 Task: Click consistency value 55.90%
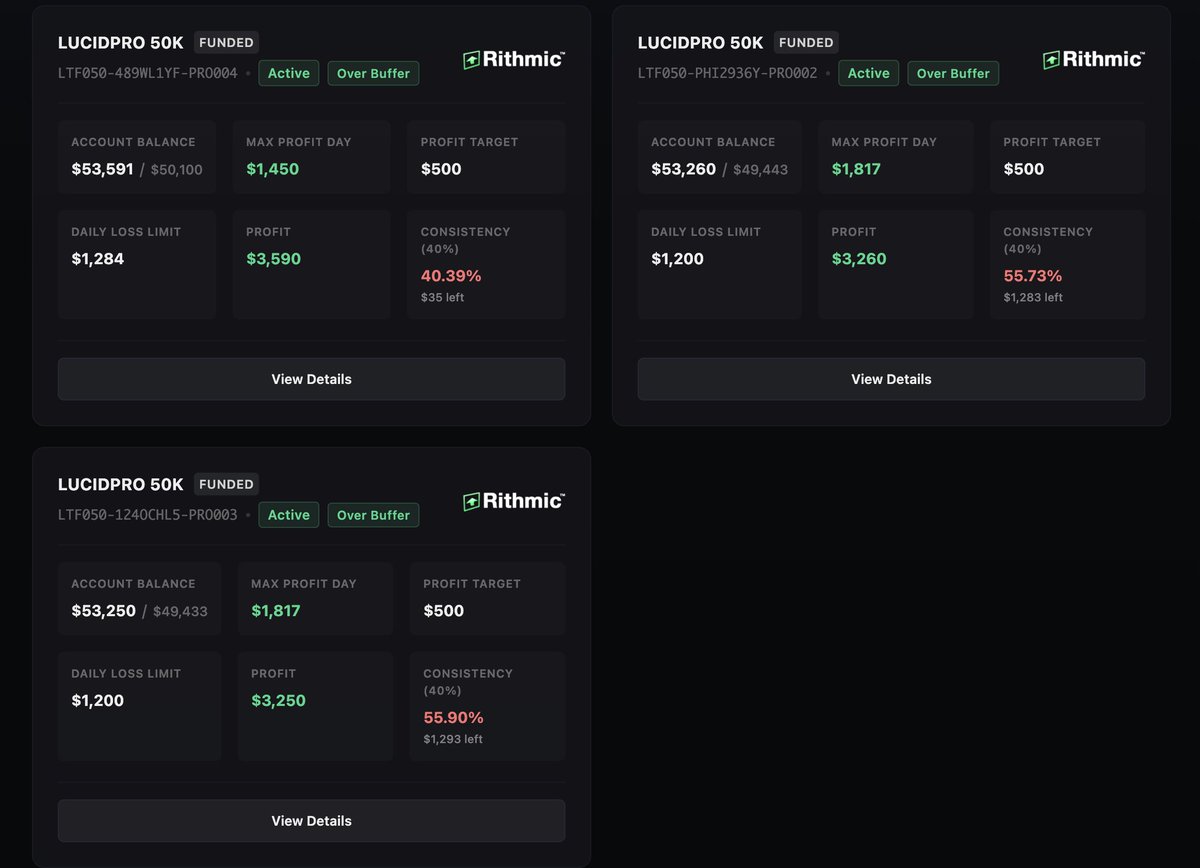point(453,718)
